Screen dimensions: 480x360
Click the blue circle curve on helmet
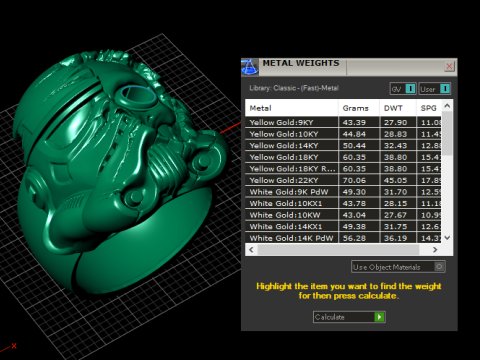coord(138,95)
